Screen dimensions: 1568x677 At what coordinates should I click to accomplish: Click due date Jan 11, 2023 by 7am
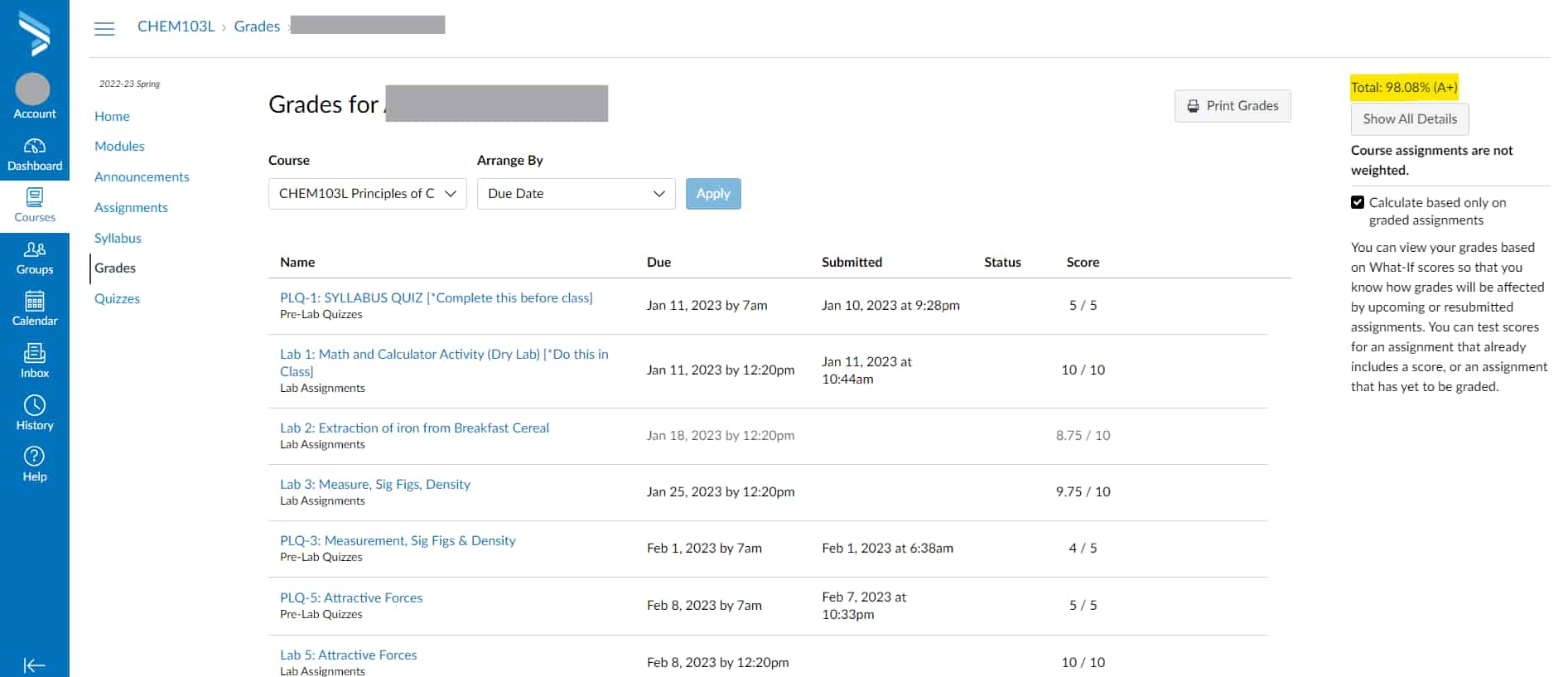707,305
